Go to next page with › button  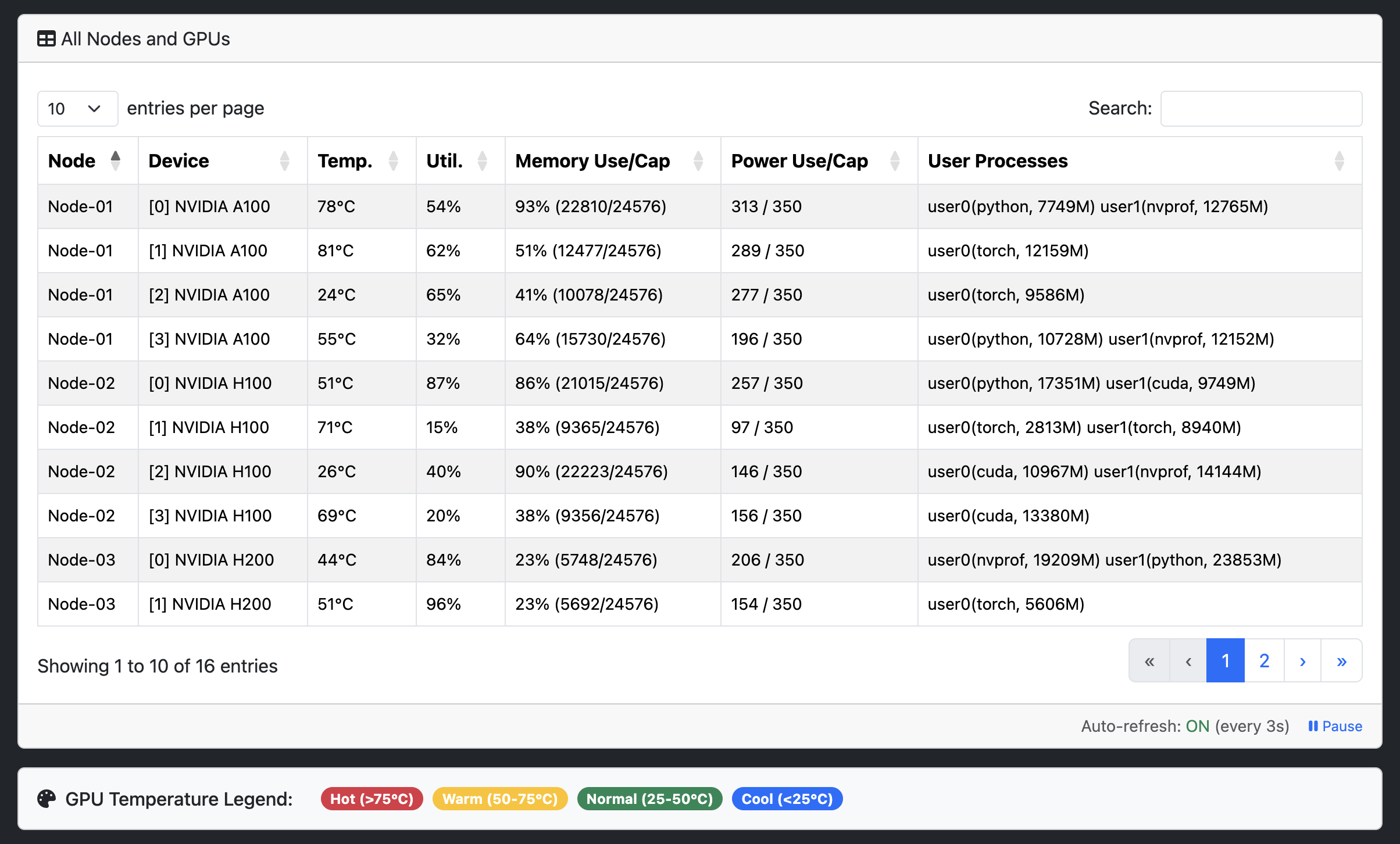[1302, 661]
